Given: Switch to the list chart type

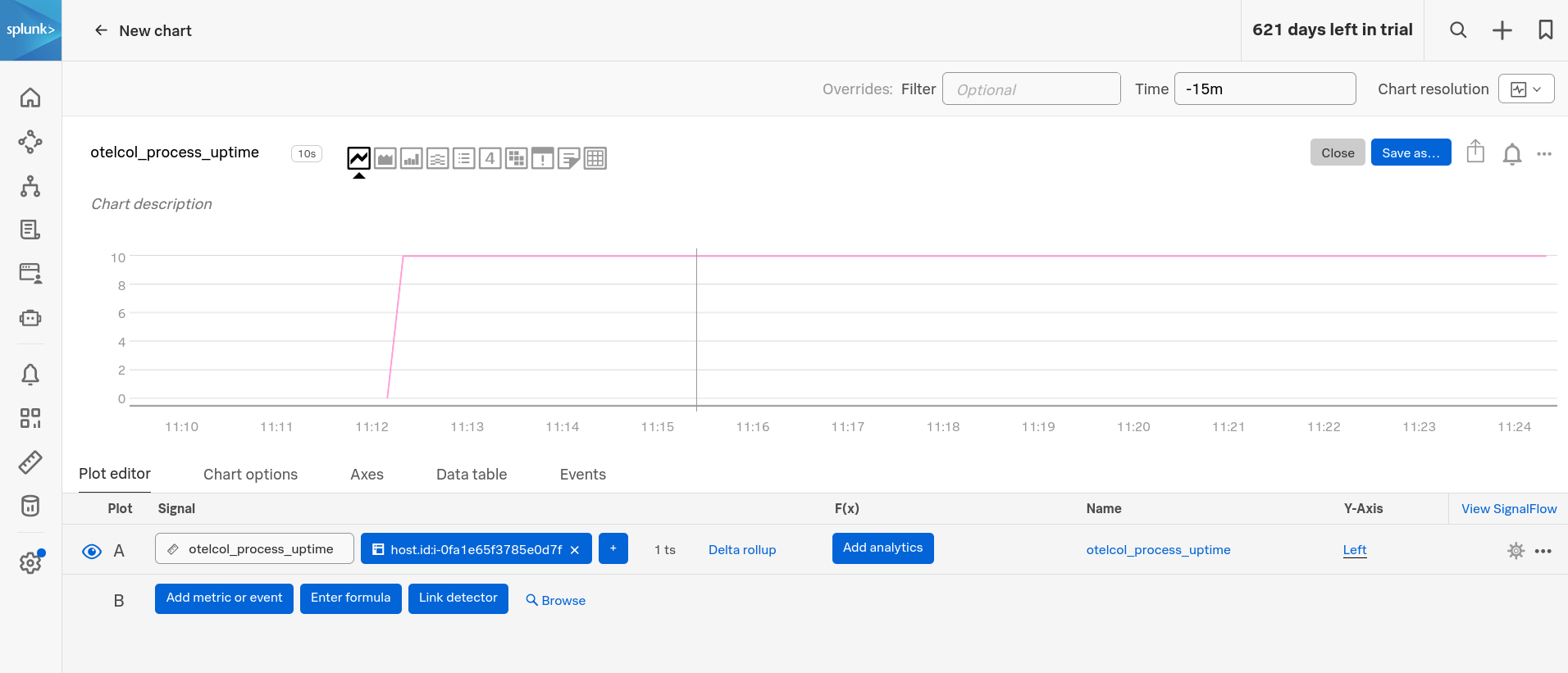Looking at the screenshot, I should 464,157.
